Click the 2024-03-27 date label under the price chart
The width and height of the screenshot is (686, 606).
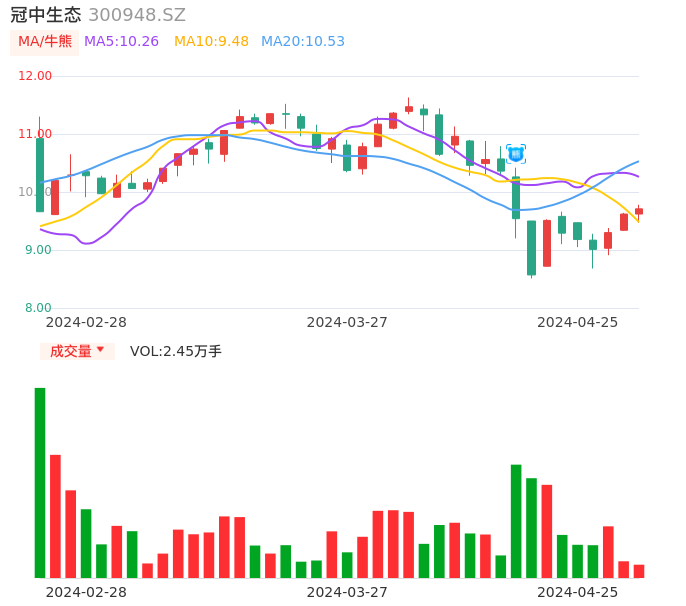click(x=347, y=322)
